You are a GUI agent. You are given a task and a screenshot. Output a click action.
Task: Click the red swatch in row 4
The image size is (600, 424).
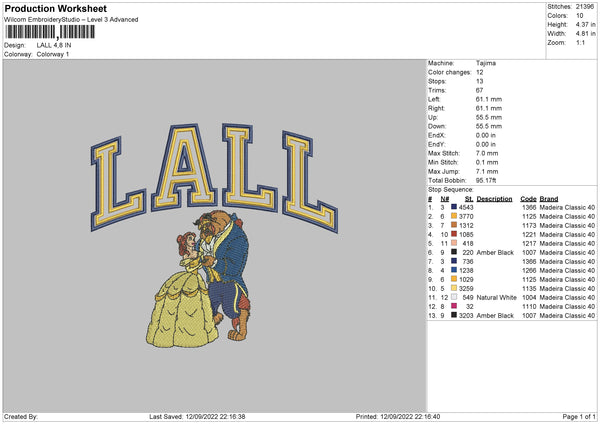454,234
